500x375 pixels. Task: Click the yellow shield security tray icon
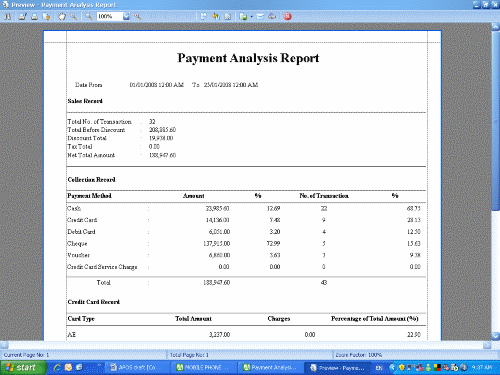tap(402, 368)
